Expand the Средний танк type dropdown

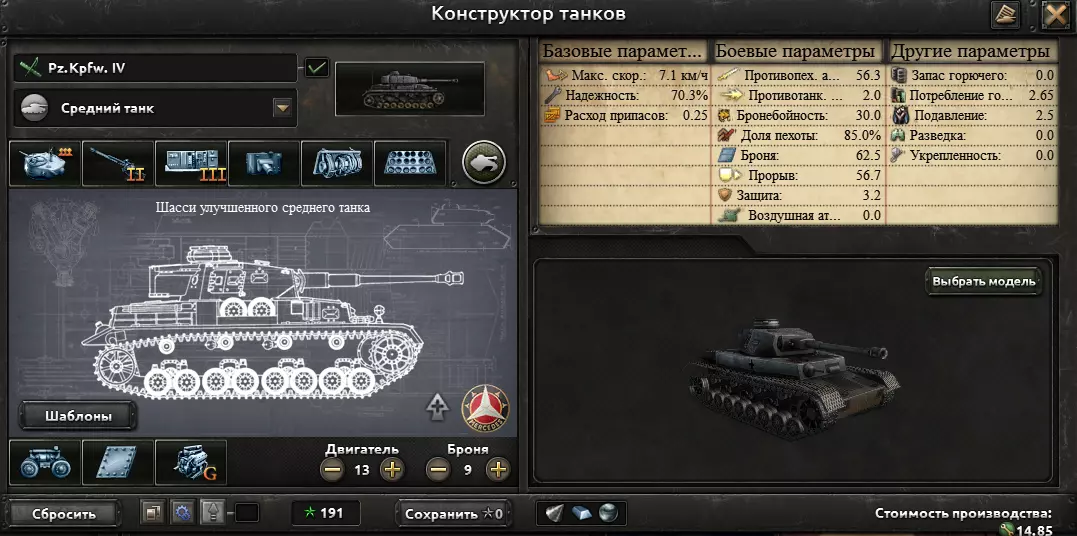tap(283, 108)
